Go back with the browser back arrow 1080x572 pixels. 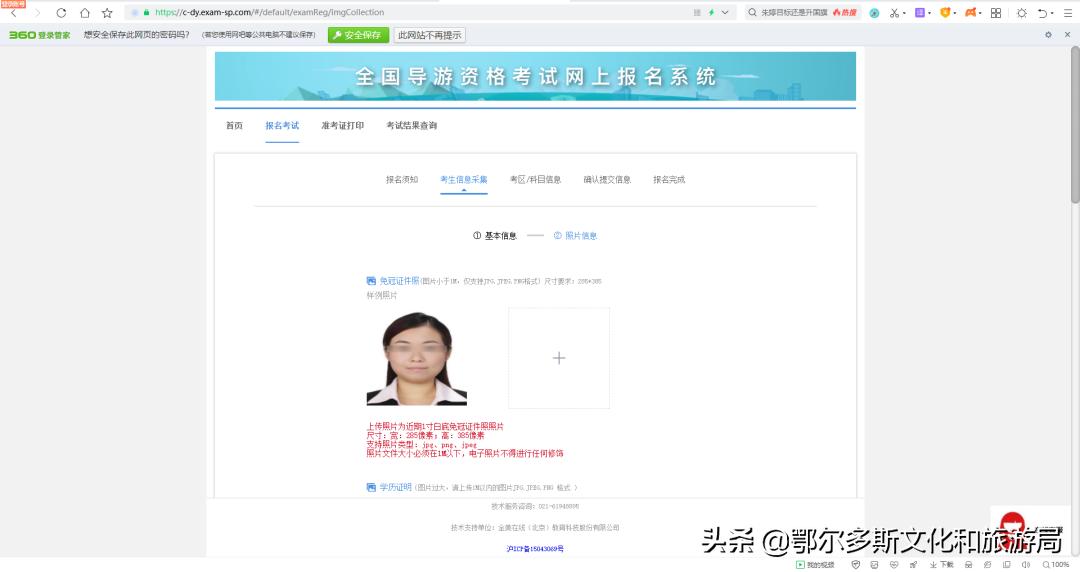click(x=14, y=12)
